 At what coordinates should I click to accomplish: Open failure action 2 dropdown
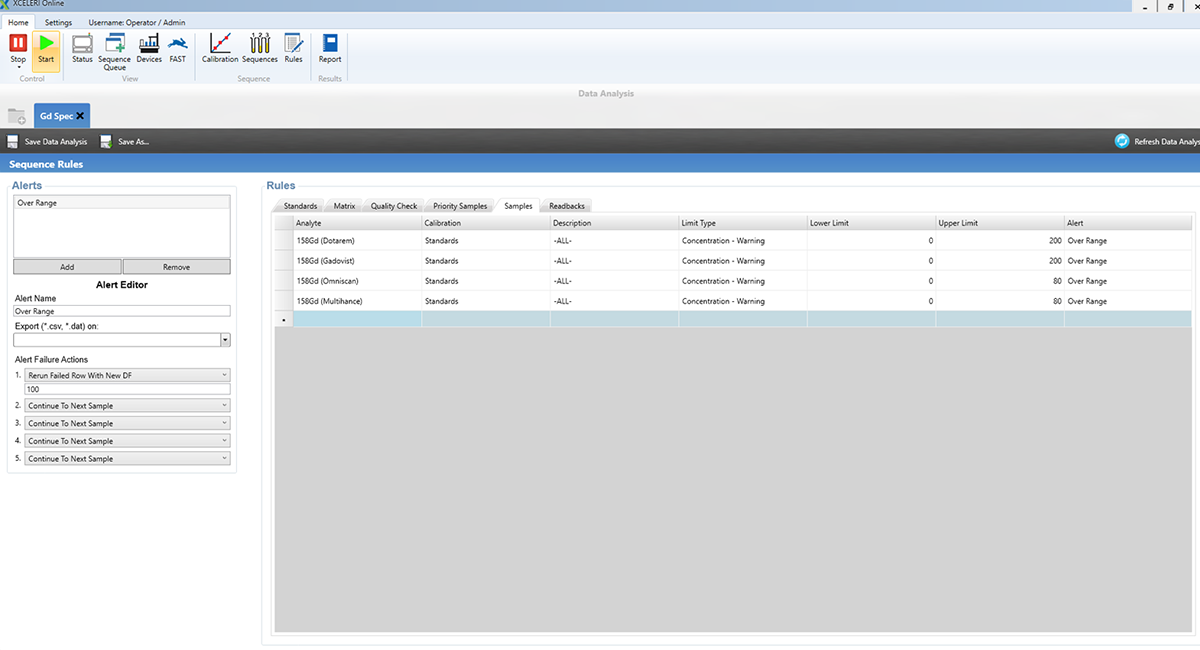(x=128, y=406)
